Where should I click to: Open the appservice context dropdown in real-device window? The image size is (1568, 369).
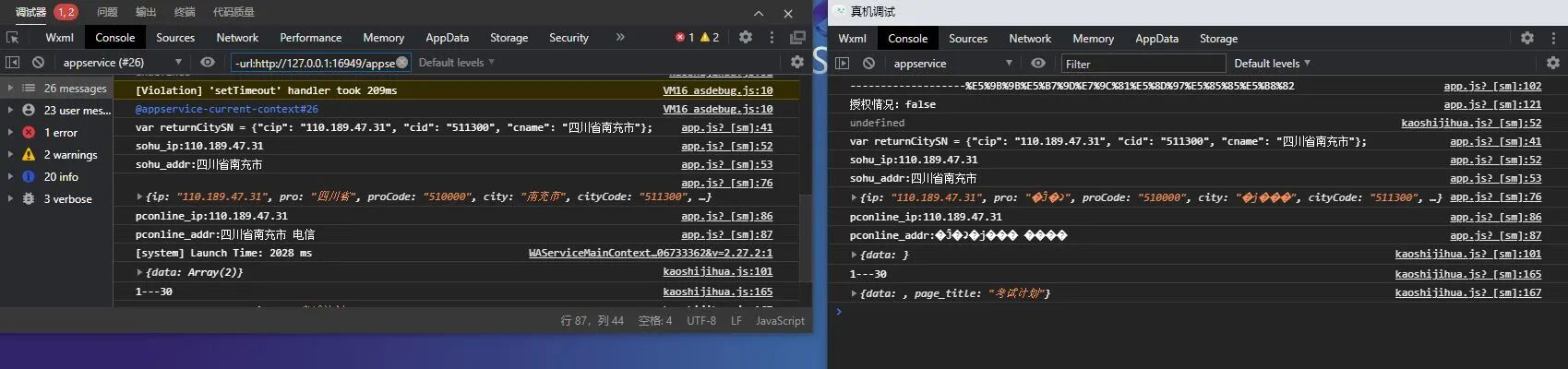[x=952, y=63]
